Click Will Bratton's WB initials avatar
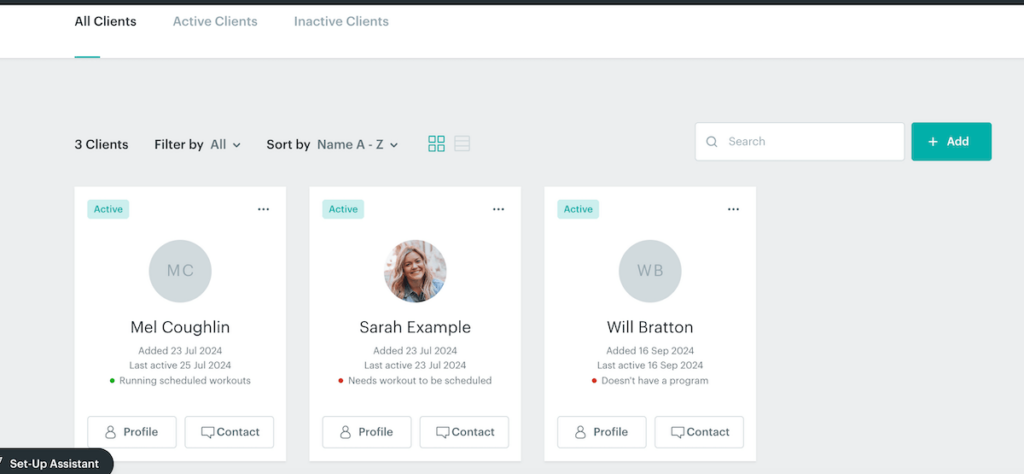Screen dimensions: 1024x474 pos(650,271)
